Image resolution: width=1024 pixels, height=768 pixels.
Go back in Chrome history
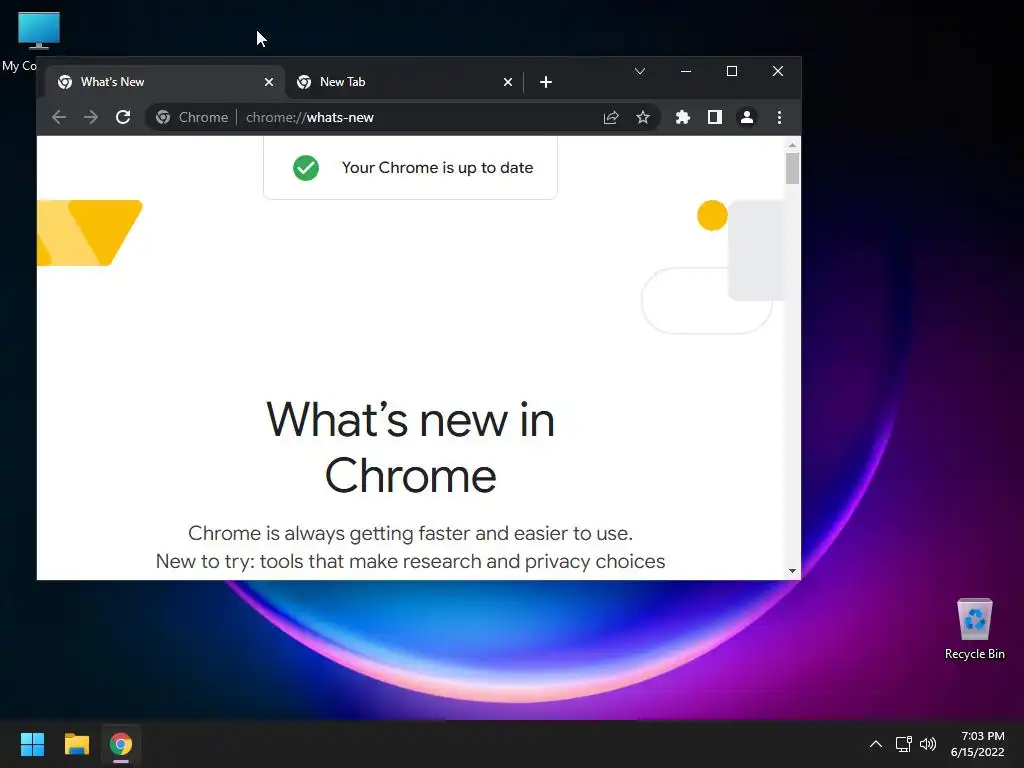point(59,118)
